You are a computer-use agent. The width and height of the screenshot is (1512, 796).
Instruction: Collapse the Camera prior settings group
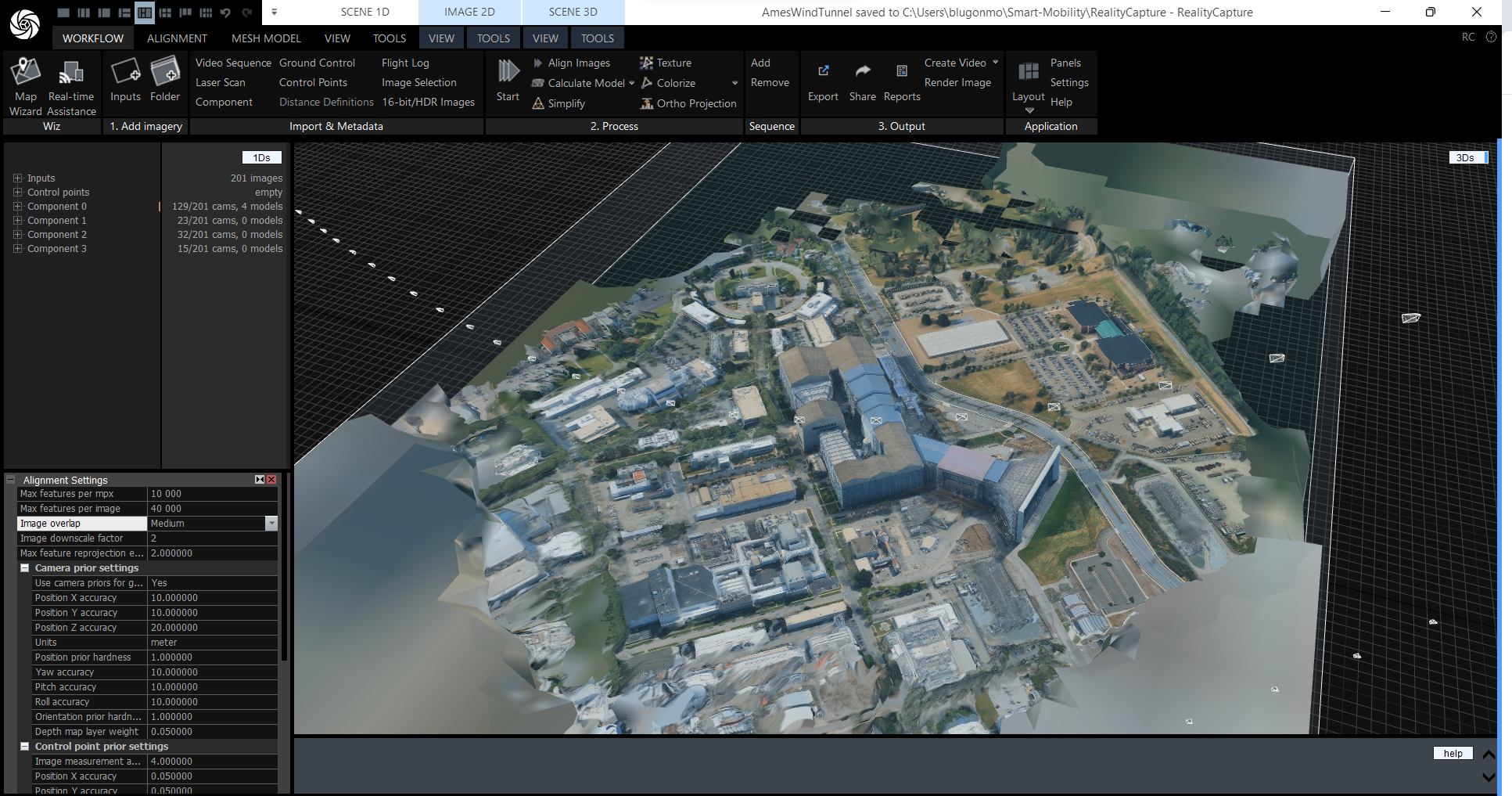point(24,568)
